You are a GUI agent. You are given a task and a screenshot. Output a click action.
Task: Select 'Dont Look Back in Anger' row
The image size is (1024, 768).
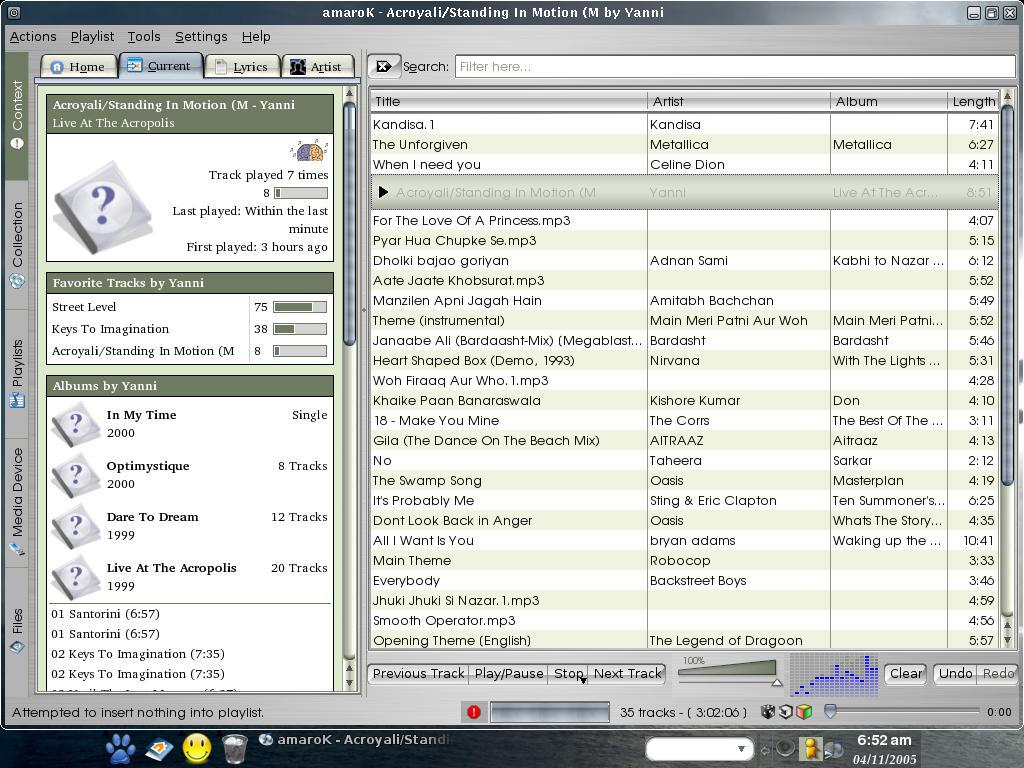pos(684,520)
